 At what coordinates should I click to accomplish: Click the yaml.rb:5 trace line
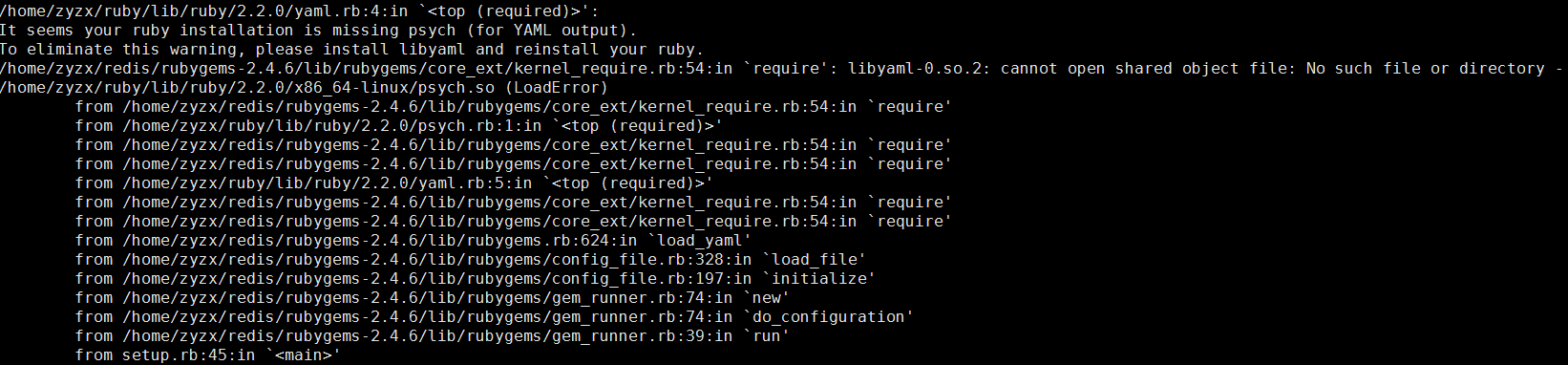(394, 183)
